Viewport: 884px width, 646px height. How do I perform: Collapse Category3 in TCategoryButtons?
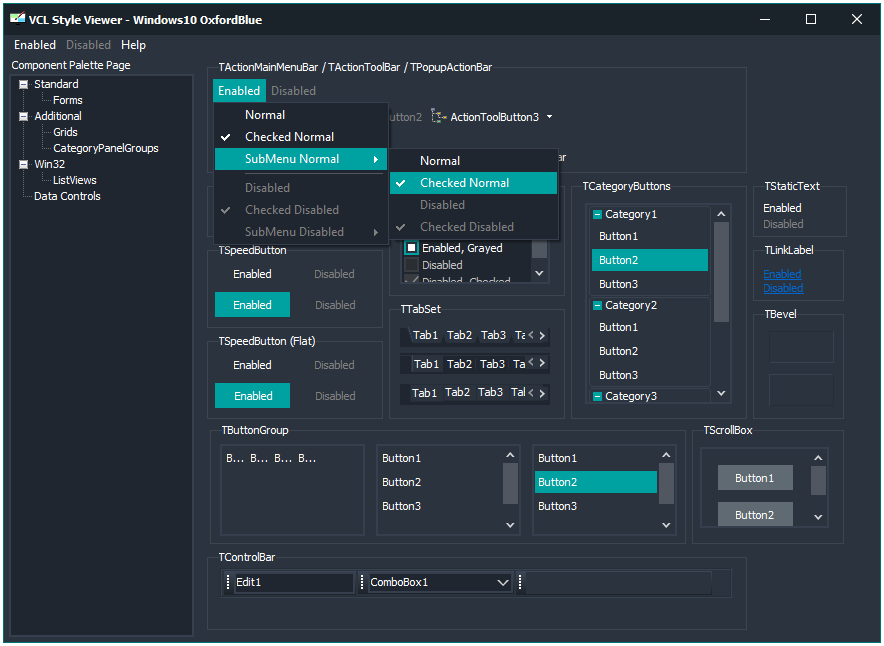(x=597, y=396)
